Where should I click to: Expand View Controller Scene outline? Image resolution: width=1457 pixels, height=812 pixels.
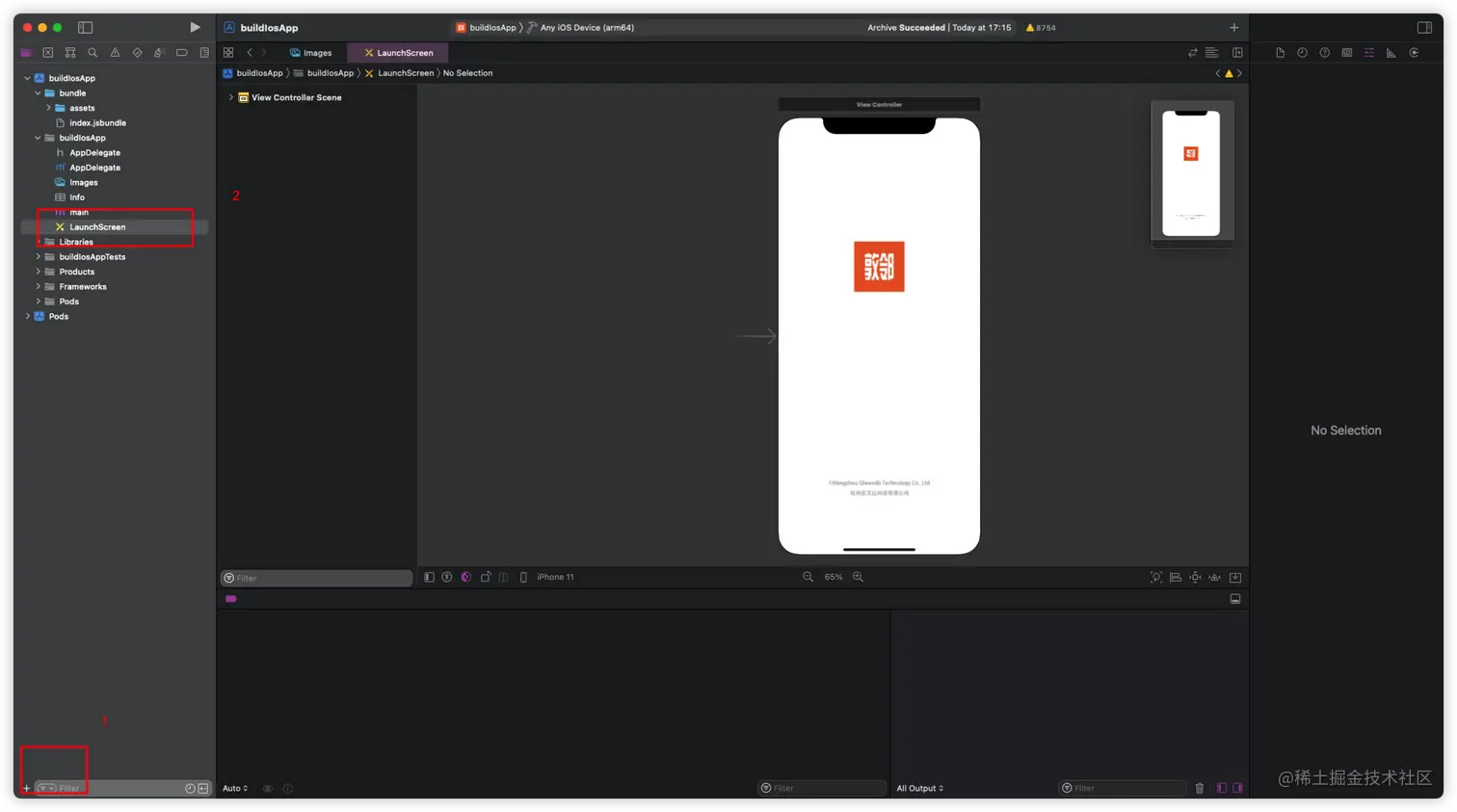pyautogui.click(x=230, y=97)
